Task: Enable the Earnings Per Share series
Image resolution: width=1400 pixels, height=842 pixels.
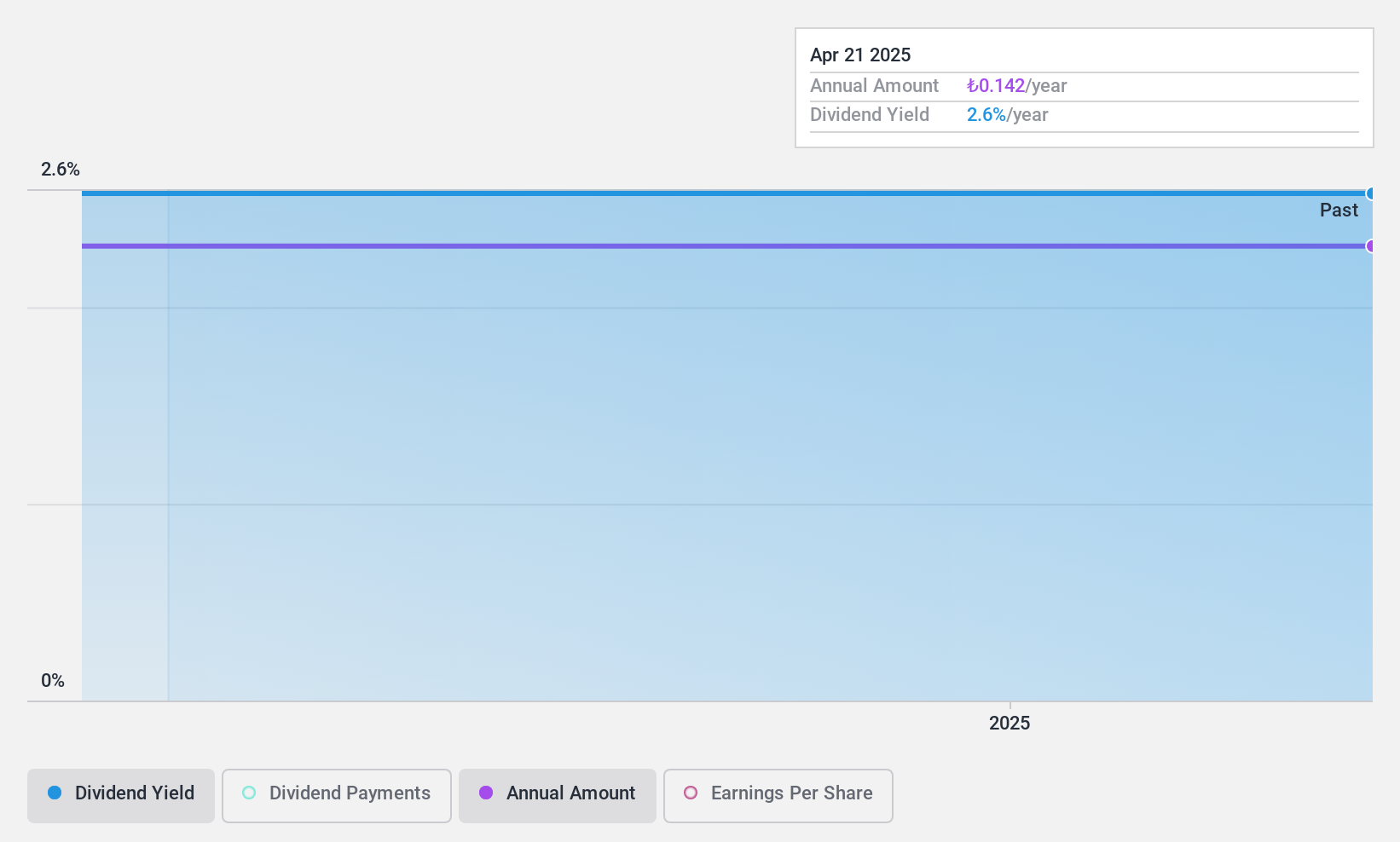Action: coord(778,795)
